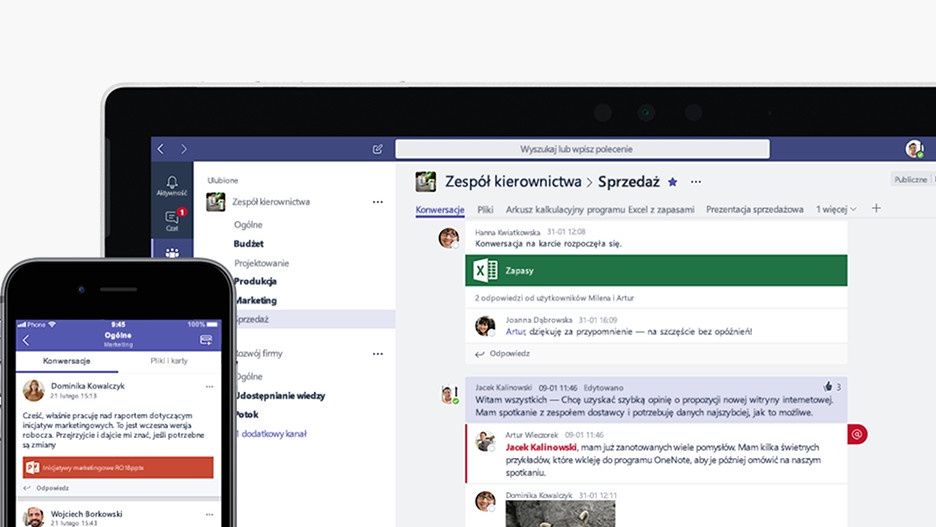Click Hanna Kwiatkowska's avatar
Viewport: 936px width, 527px height.
[449, 238]
